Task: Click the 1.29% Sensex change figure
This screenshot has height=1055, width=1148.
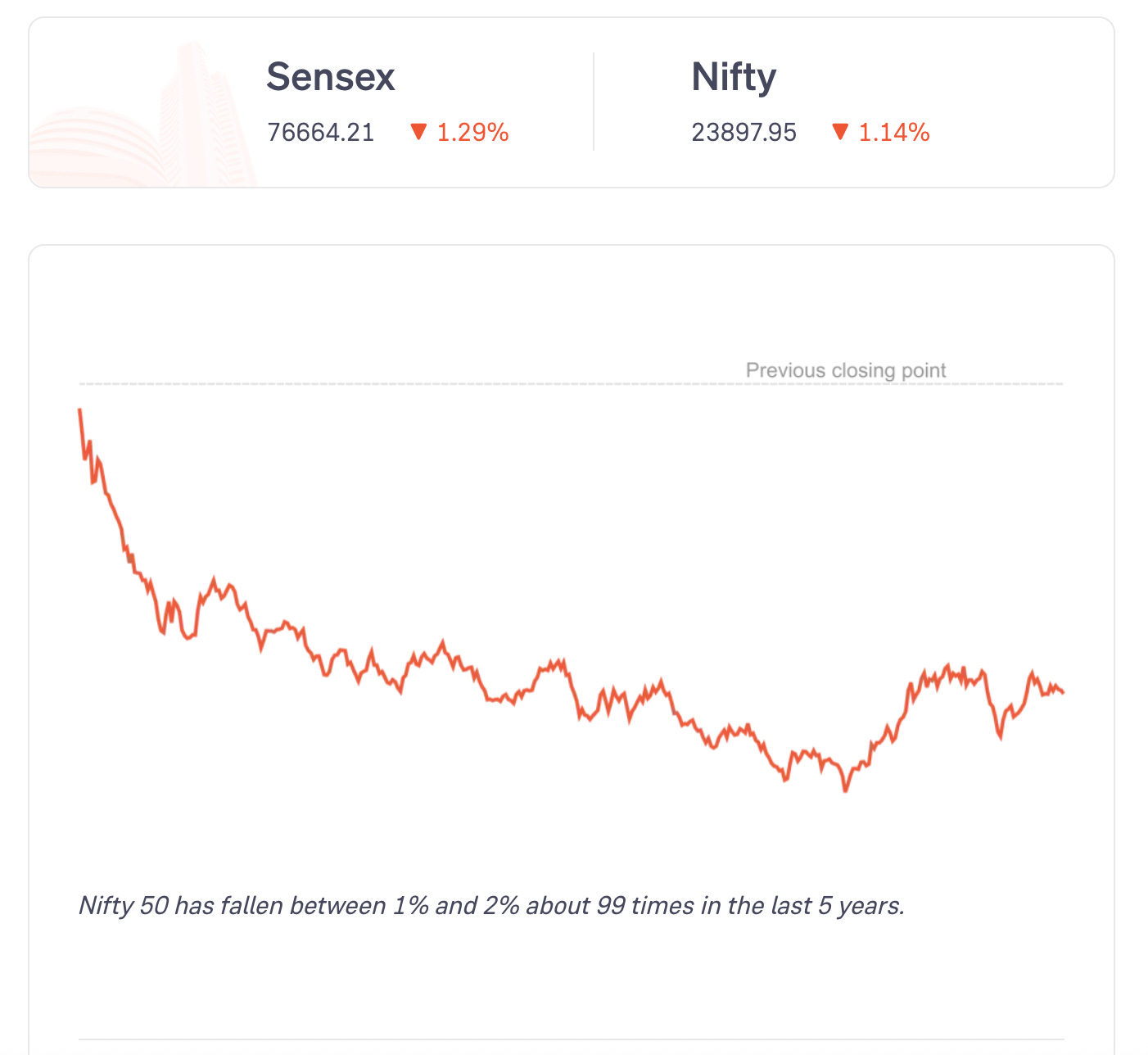Action: tap(472, 133)
